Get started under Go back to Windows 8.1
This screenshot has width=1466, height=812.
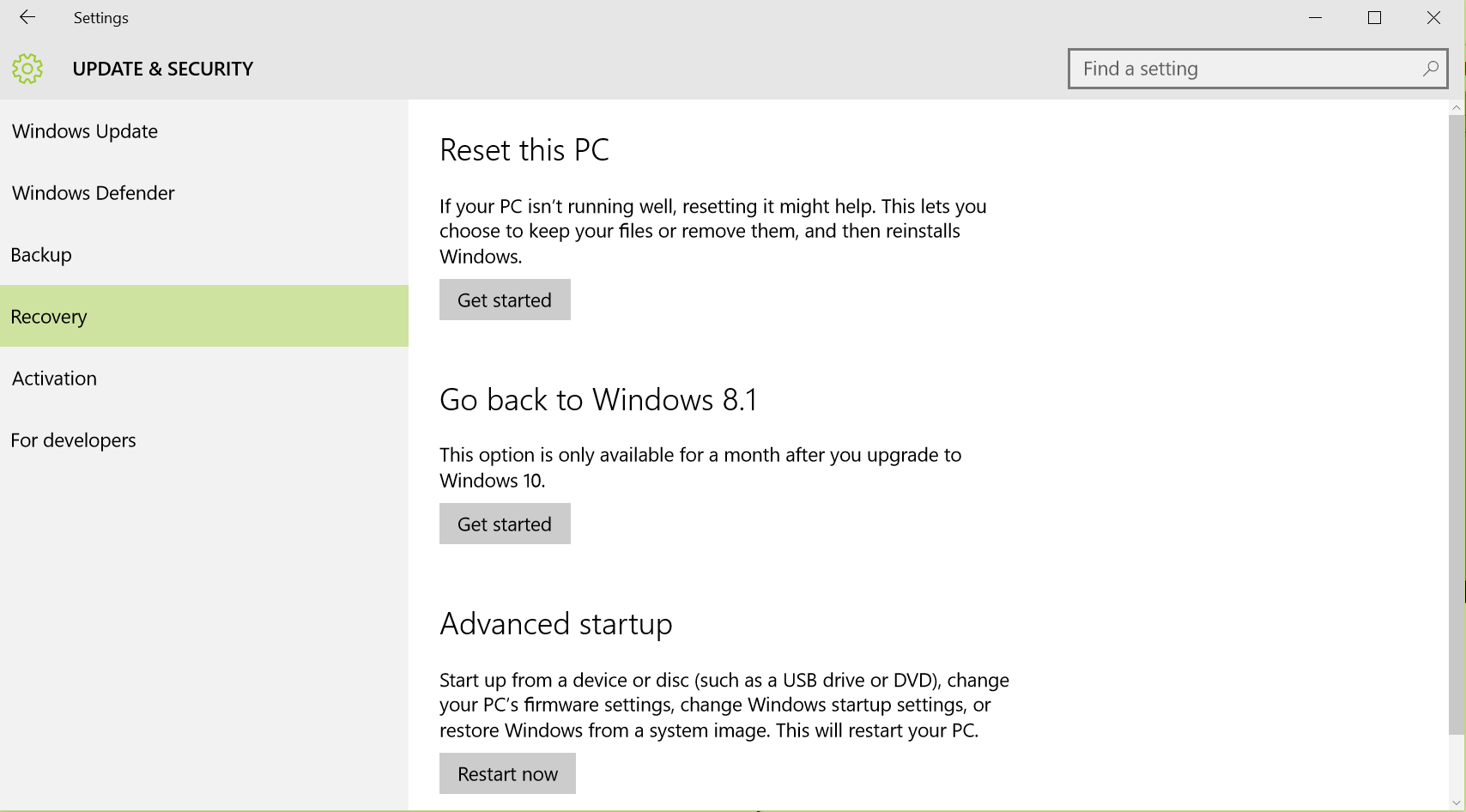tap(505, 524)
